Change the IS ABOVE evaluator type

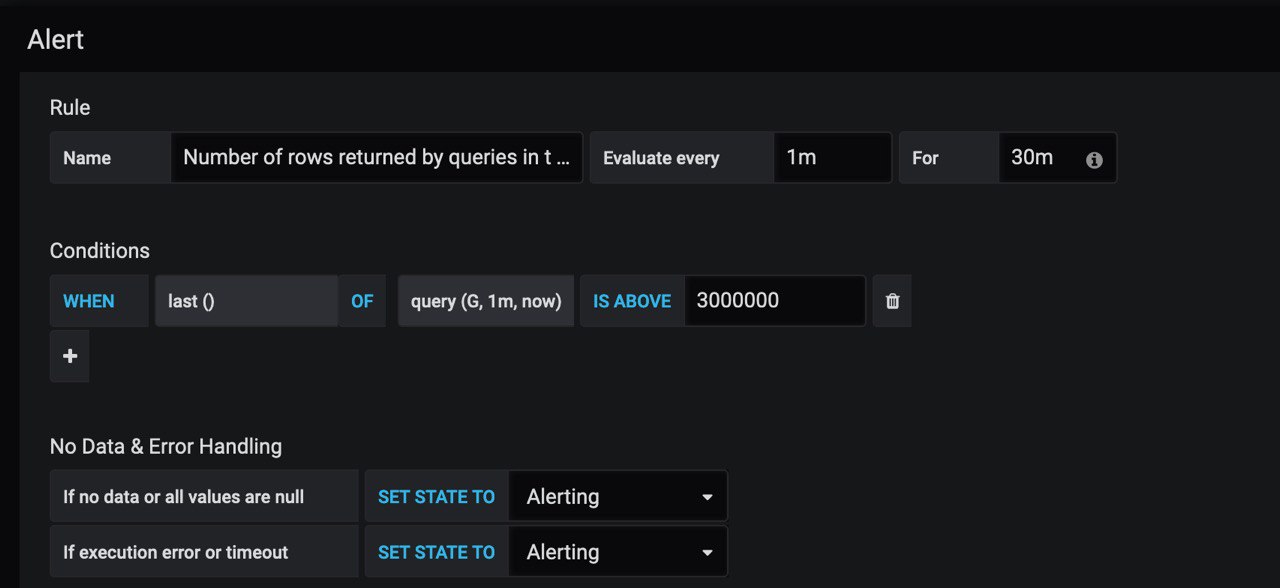tap(632, 301)
